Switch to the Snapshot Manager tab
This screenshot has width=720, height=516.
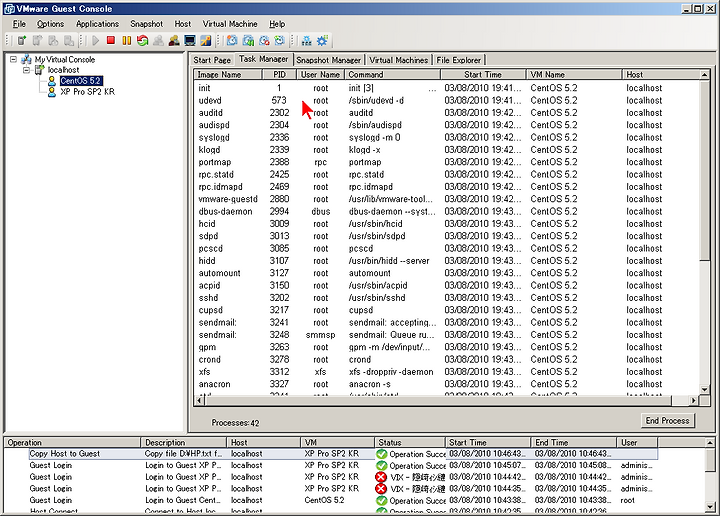coord(329,60)
